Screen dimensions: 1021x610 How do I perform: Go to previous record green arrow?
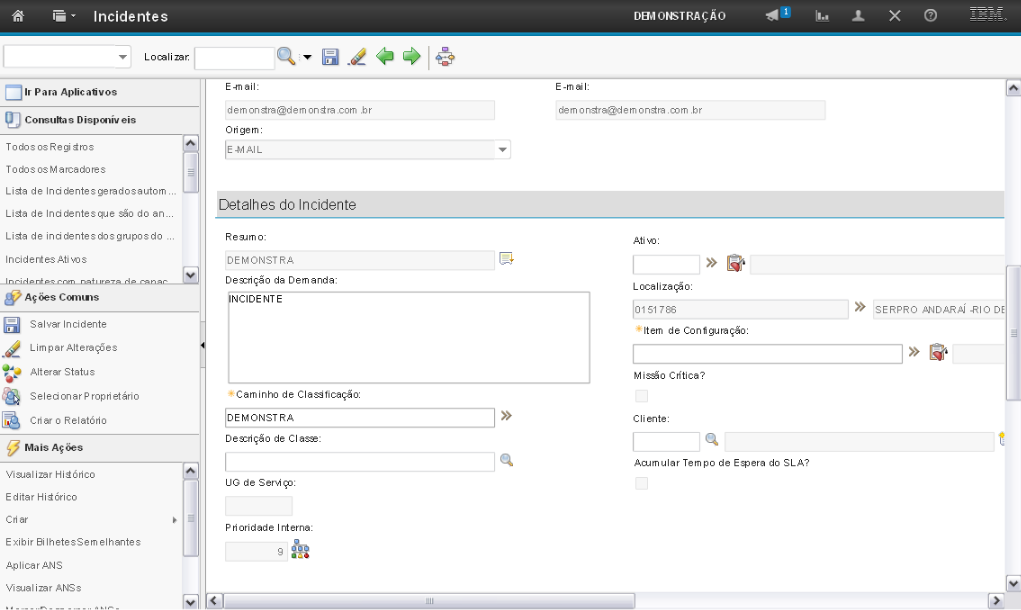point(384,58)
